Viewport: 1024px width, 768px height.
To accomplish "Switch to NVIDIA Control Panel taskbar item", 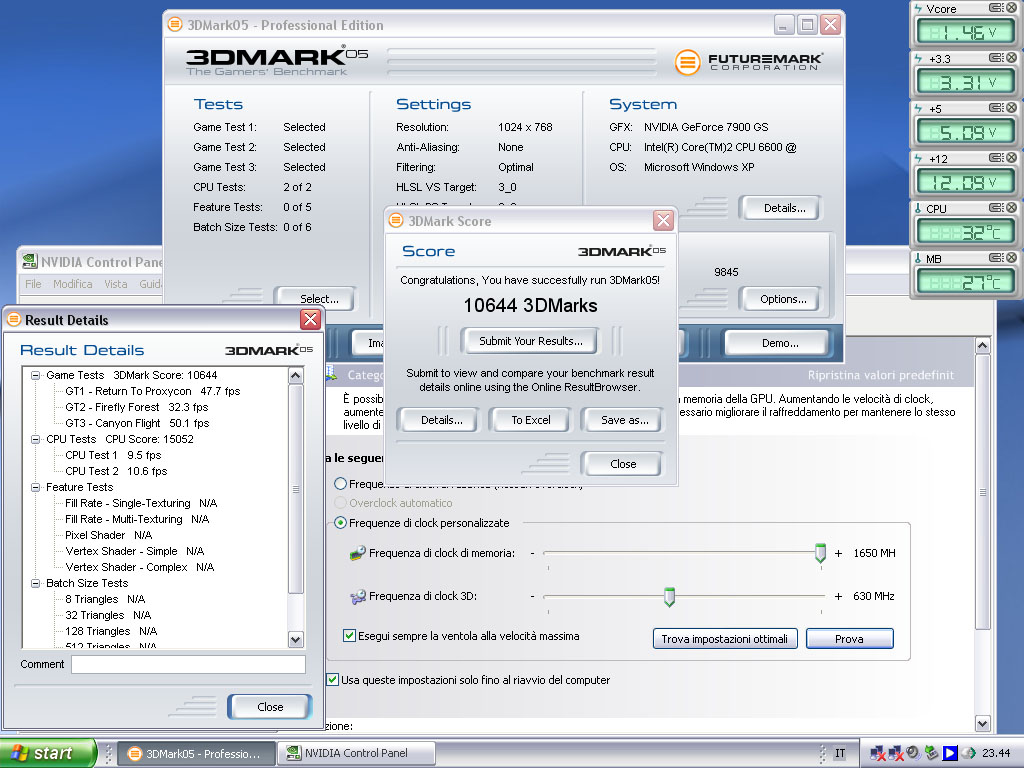I will point(356,753).
